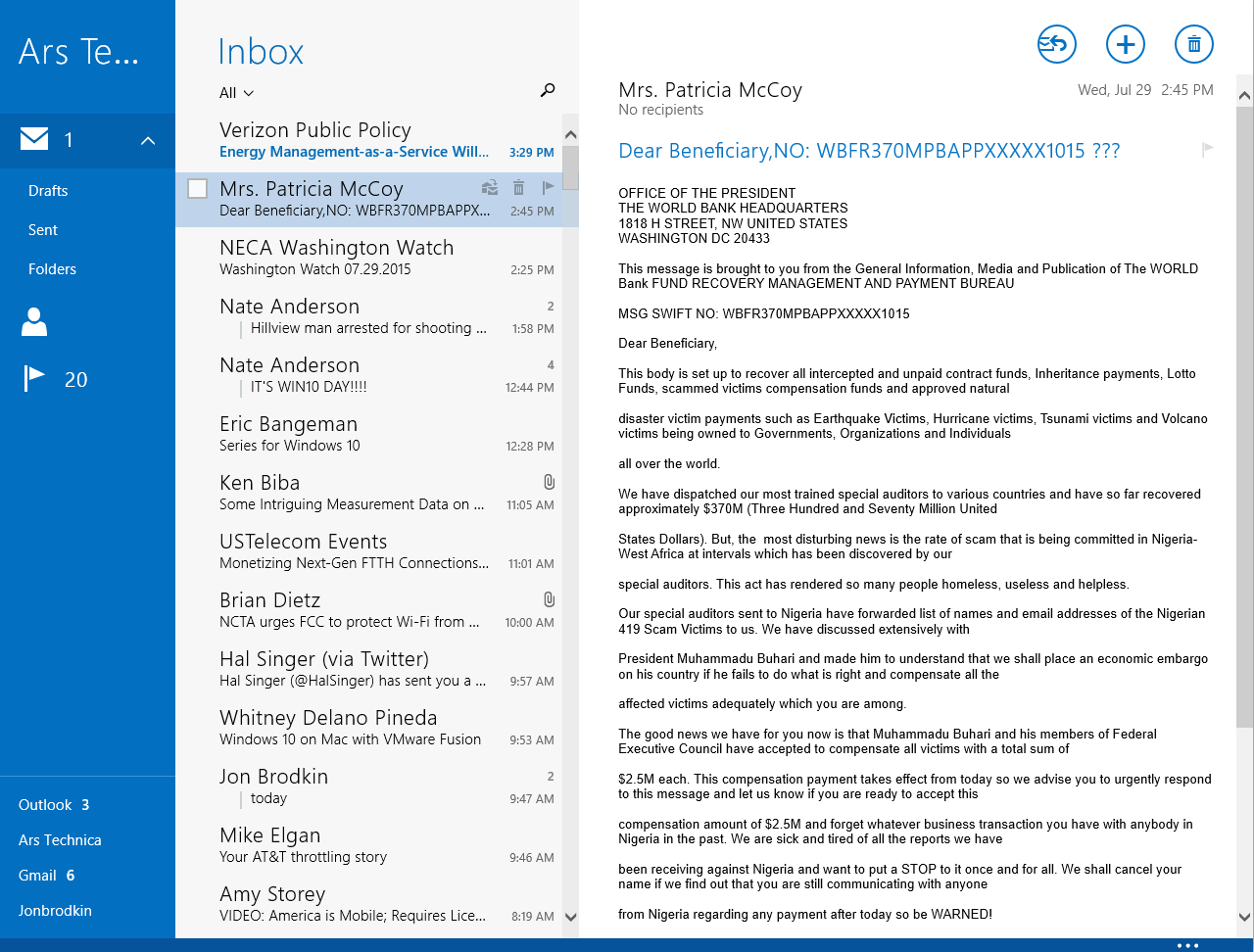Show flagged messages via the sidebar flag icon

click(x=32, y=377)
